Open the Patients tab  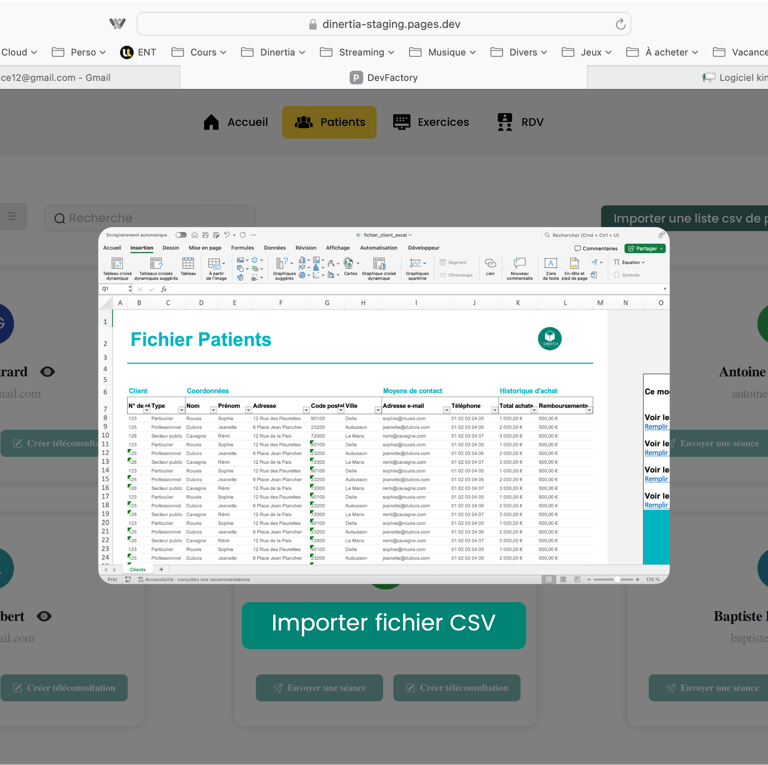pyautogui.click(x=329, y=122)
